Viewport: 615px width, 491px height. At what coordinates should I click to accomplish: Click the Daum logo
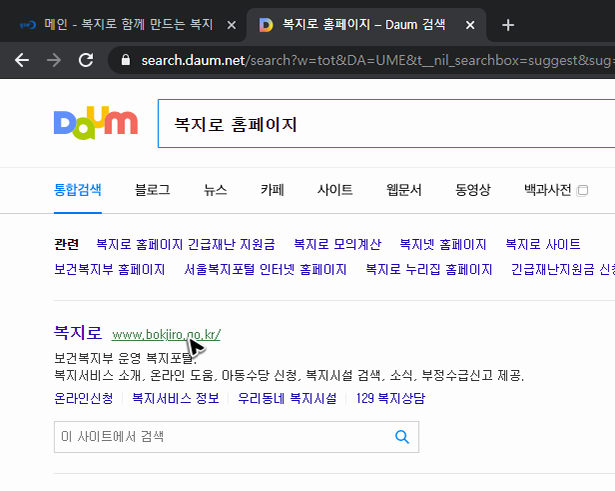click(96, 123)
